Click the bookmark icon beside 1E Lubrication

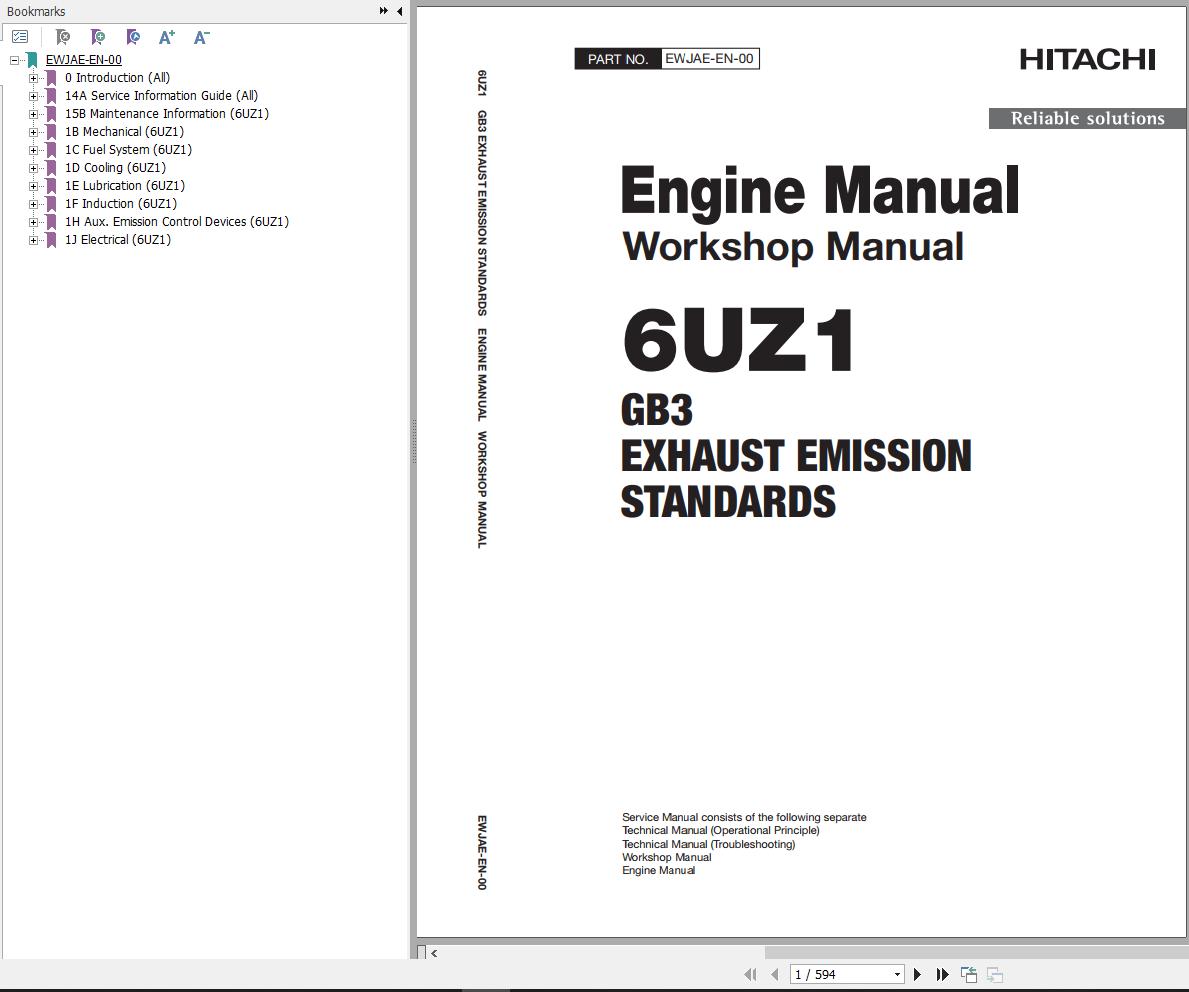51,186
